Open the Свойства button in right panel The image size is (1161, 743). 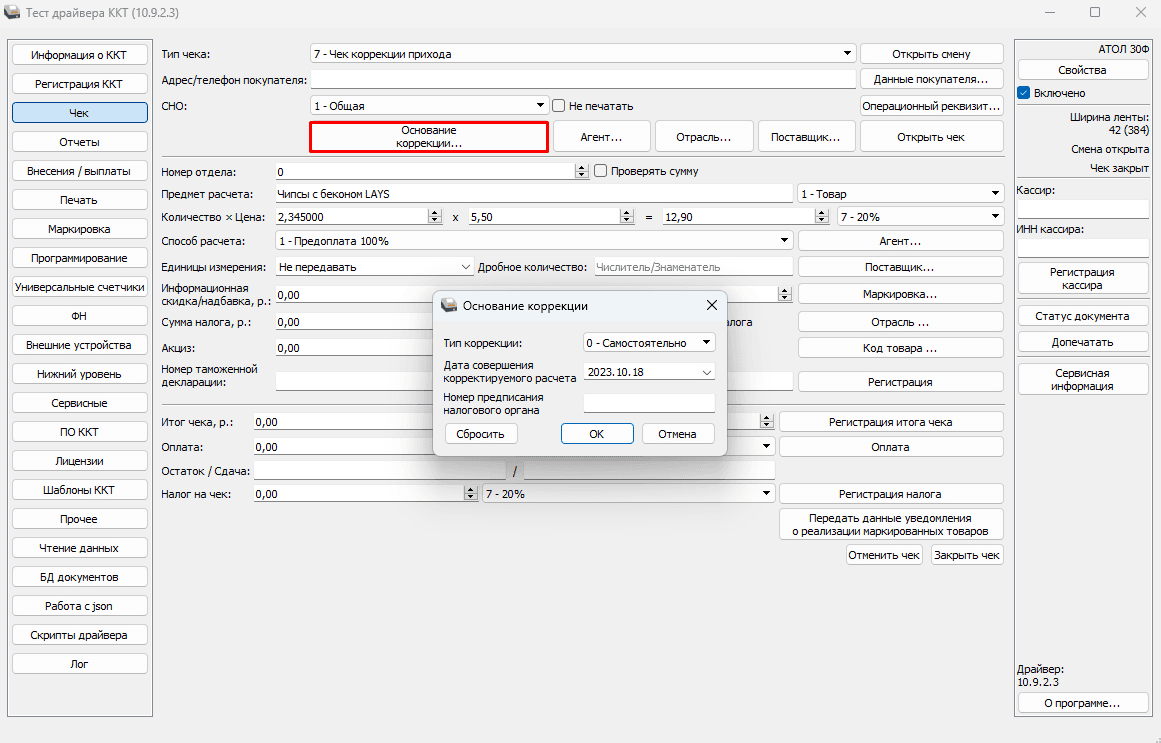point(1082,70)
